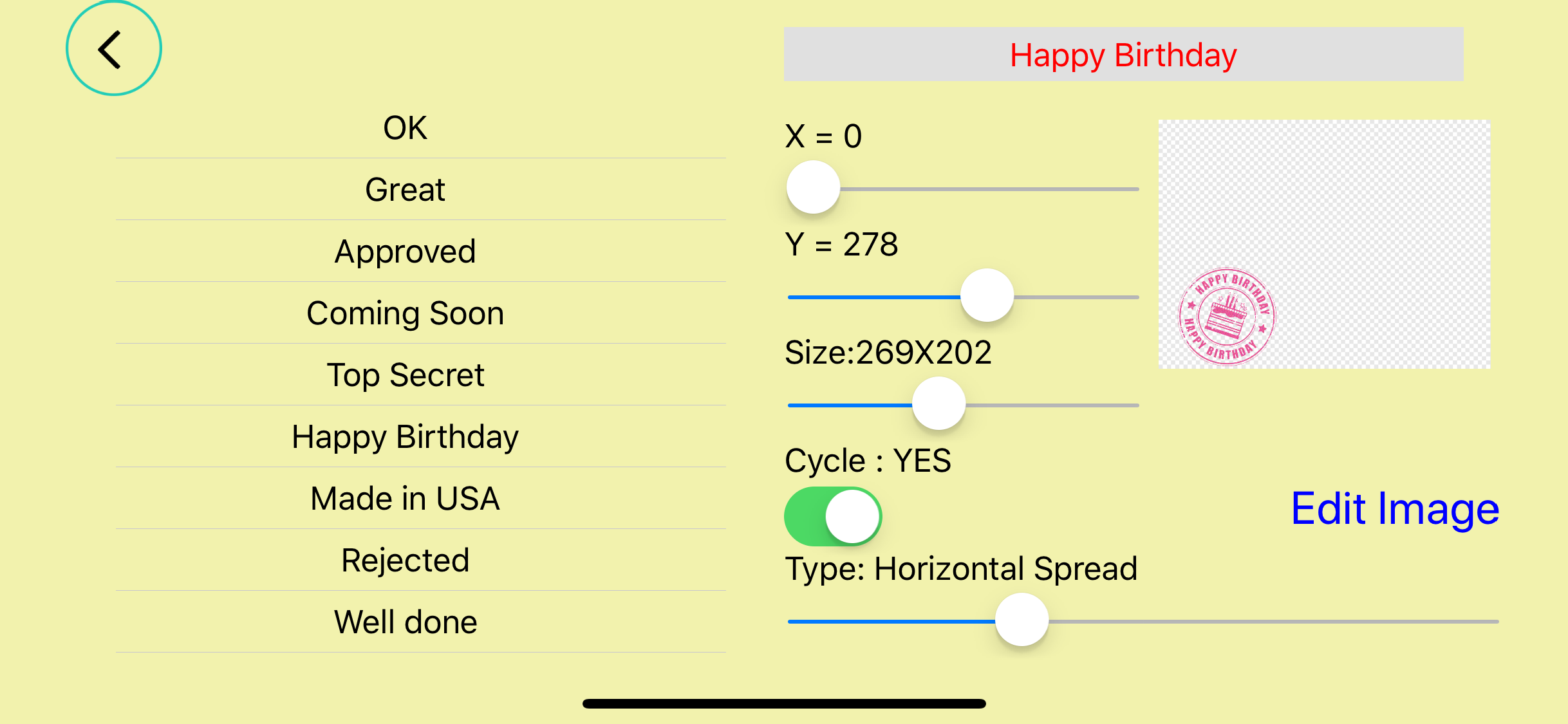This screenshot has width=1568, height=724.
Task: Select the Top Secret stamp
Action: click(x=404, y=375)
